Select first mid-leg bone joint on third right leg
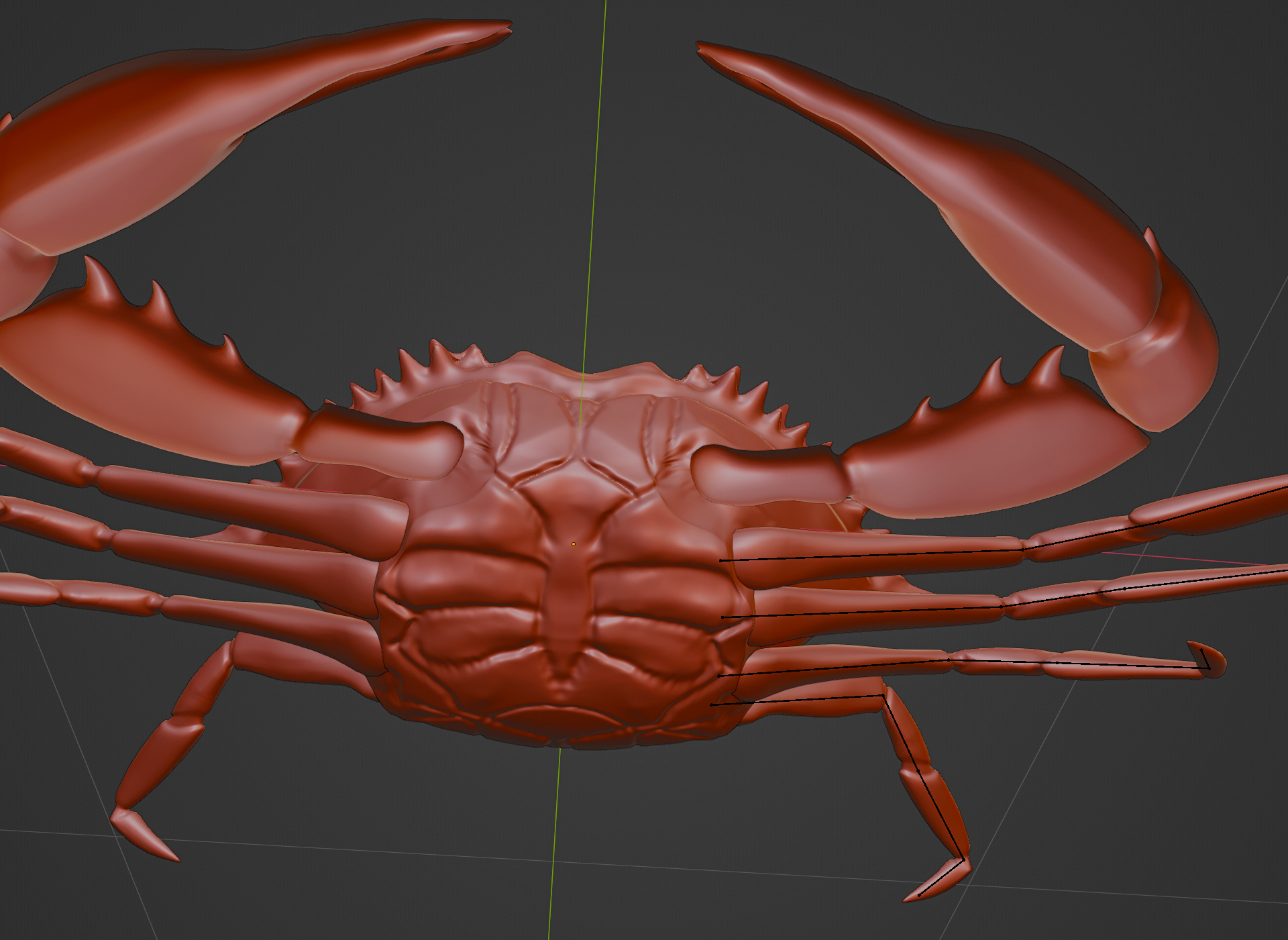Viewport: 1288px width, 940px height. (x=949, y=660)
